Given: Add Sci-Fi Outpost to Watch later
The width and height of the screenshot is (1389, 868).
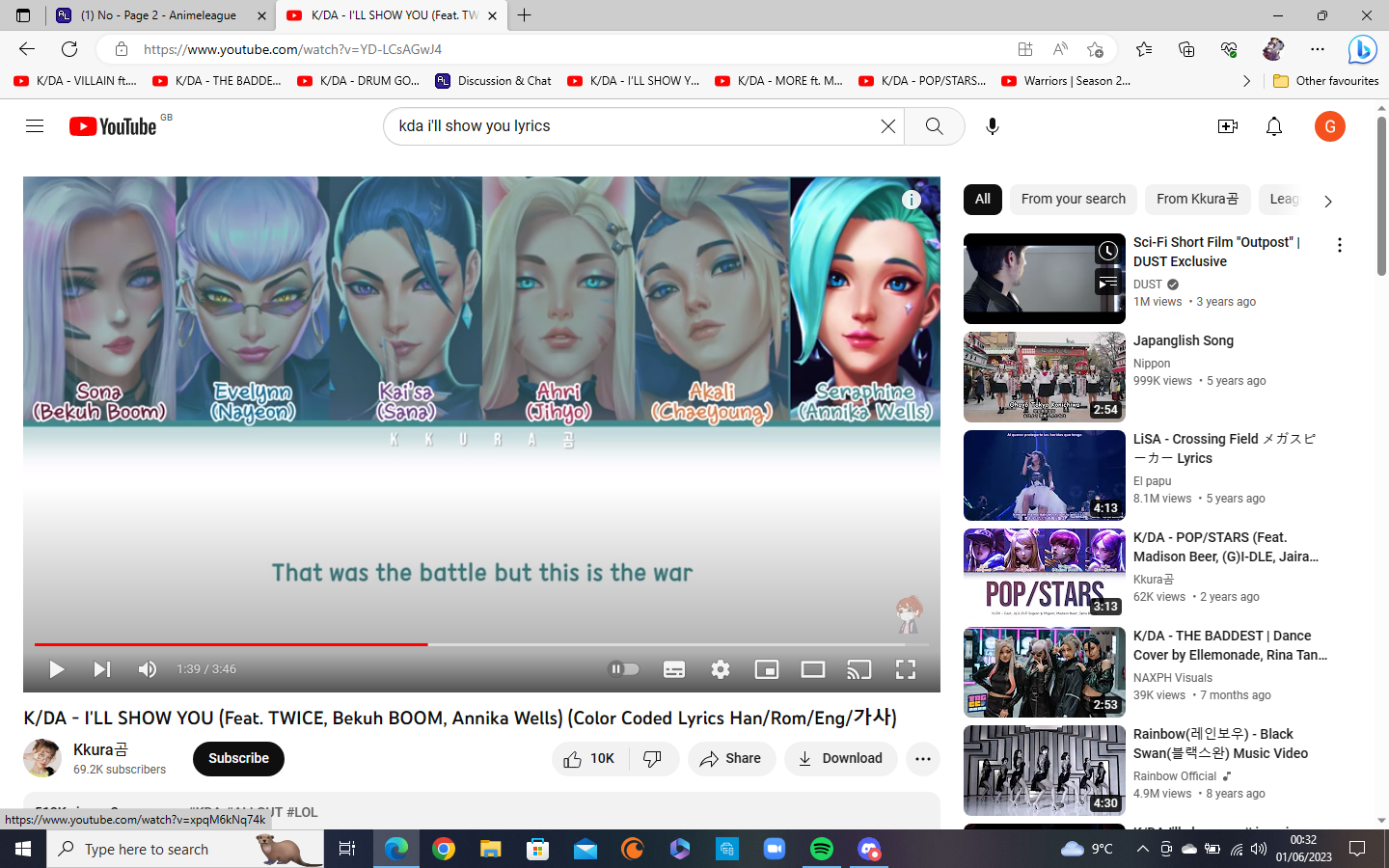Looking at the screenshot, I should [1108, 252].
